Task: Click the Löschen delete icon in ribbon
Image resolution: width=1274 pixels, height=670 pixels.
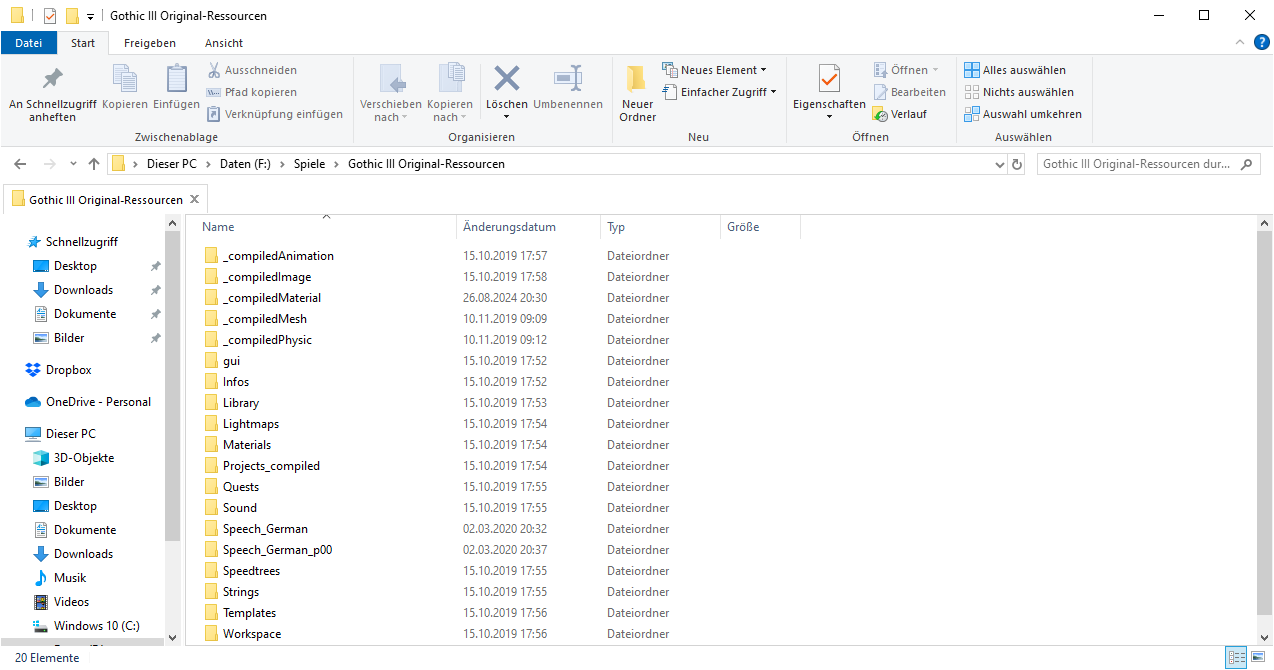Action: [507, 79]
